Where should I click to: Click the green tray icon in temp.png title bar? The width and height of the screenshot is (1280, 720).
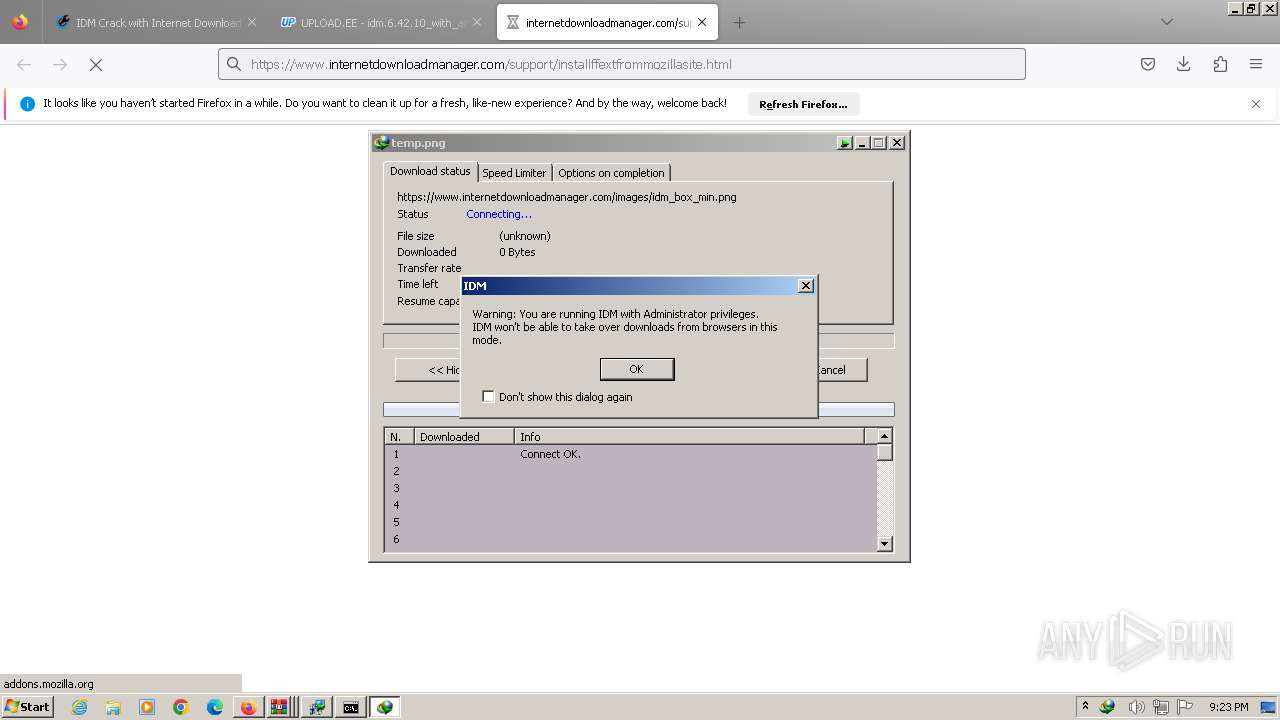(x=845, y=143)
